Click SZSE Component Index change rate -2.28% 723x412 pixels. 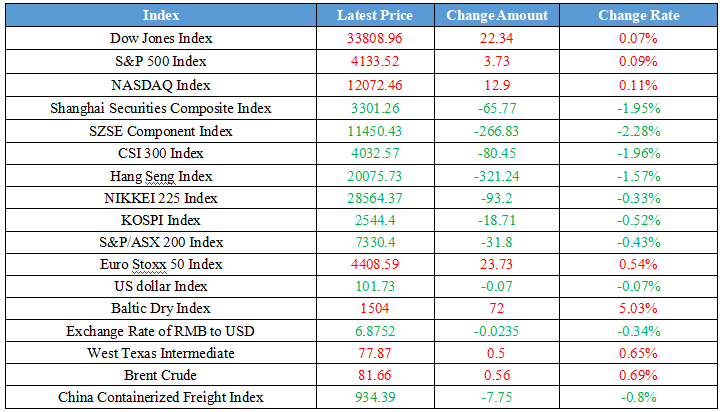[638, 131]
